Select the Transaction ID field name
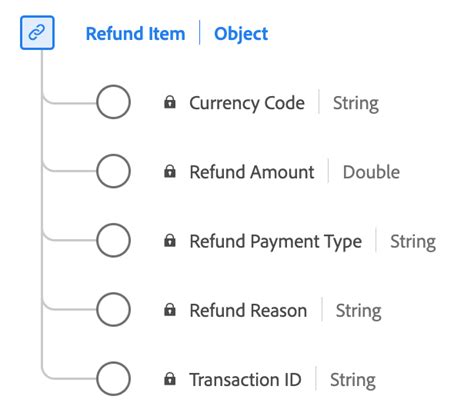 tap(245, 380)
